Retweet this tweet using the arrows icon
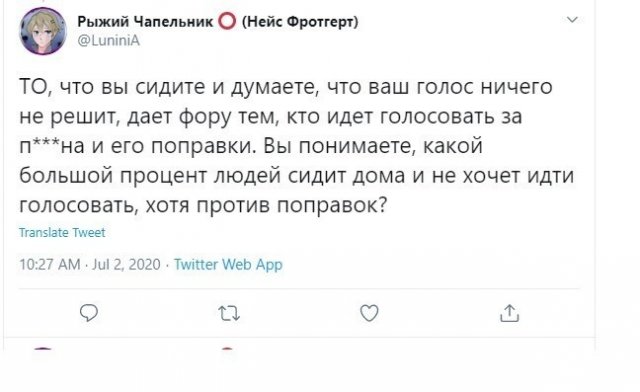This screenshot has height=392, width=640. (229, 314)
